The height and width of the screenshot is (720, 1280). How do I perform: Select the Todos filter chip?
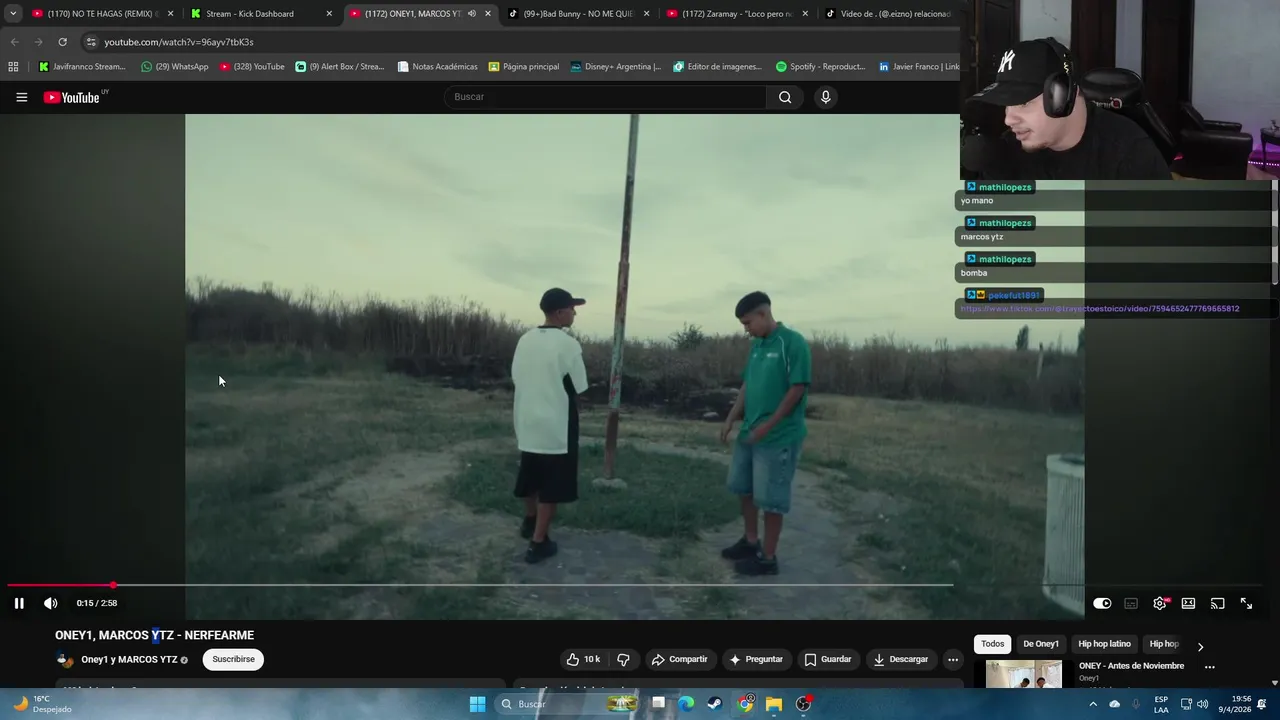992,644
